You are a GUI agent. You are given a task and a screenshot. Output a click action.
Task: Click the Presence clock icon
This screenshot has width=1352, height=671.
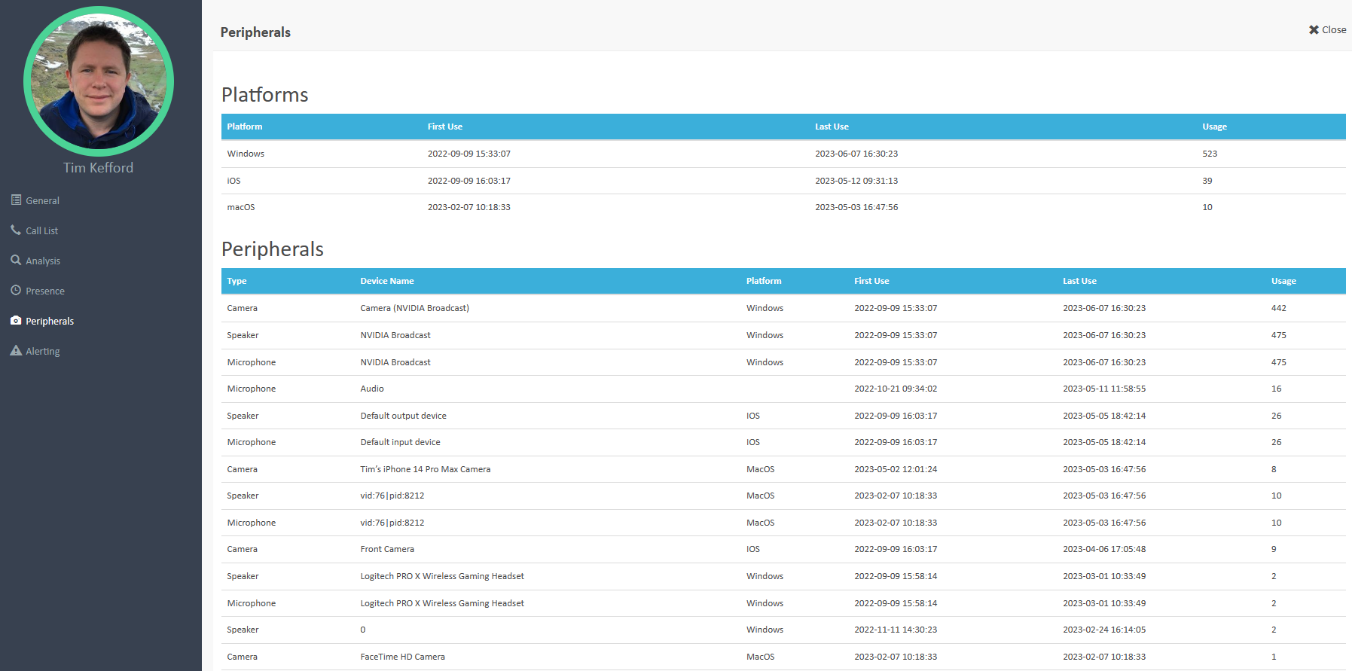click(x=16, y=290)
